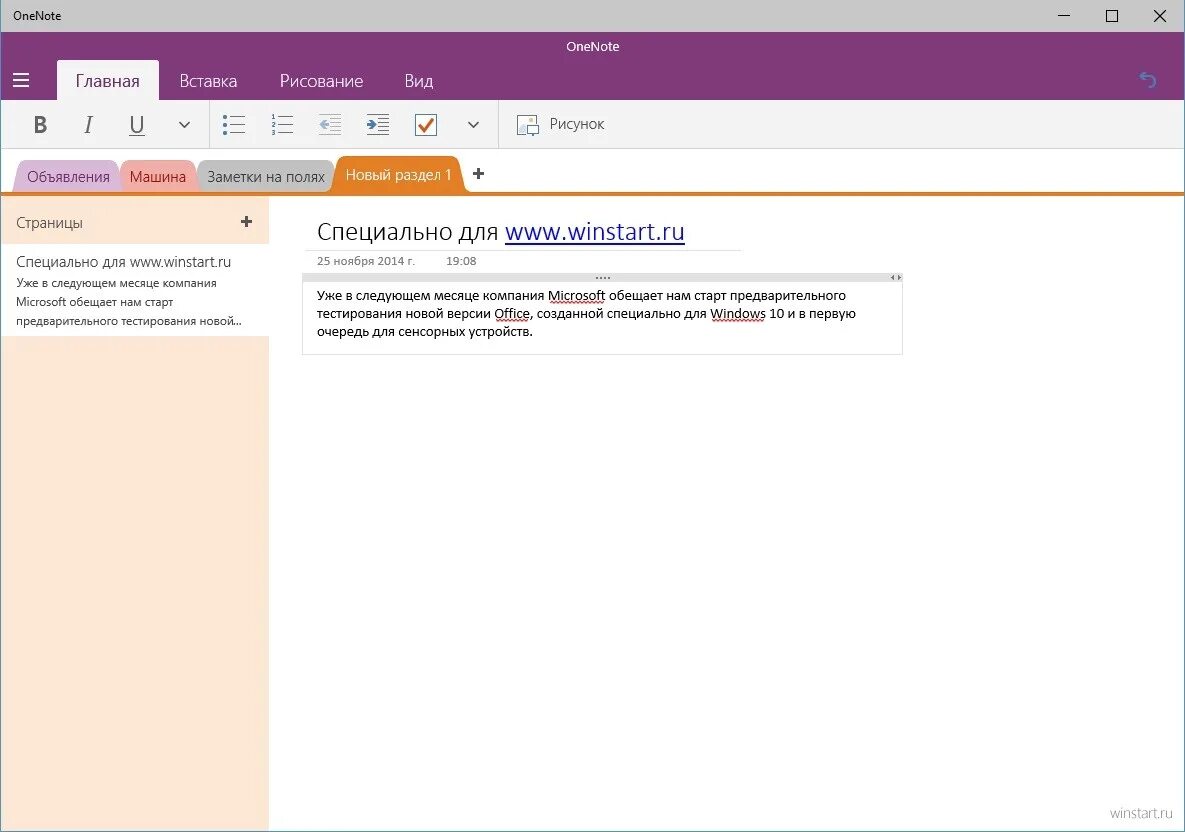Viewport: 1185px width, 832px height.
Task: Select the Заметки на полях section
Action: coord(265,177)
